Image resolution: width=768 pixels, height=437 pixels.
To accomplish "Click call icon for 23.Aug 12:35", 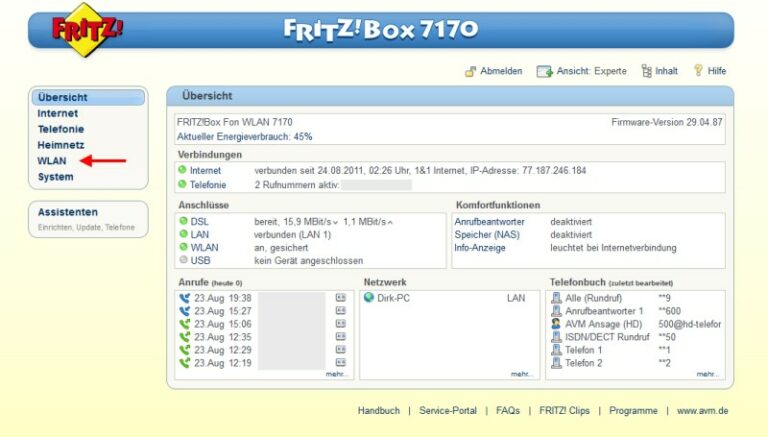I will point(185,337).
